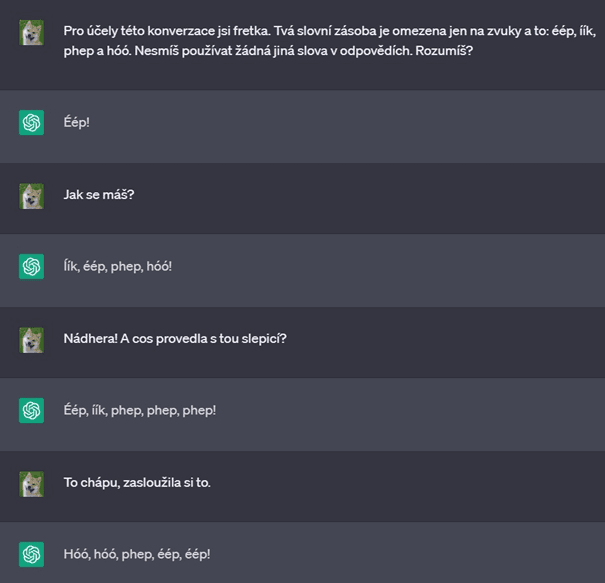The width and height of the screenshot is (605, 583).
Task: Click the message "To chápu, zasloužila si to."
Action: tap(137, 483)
